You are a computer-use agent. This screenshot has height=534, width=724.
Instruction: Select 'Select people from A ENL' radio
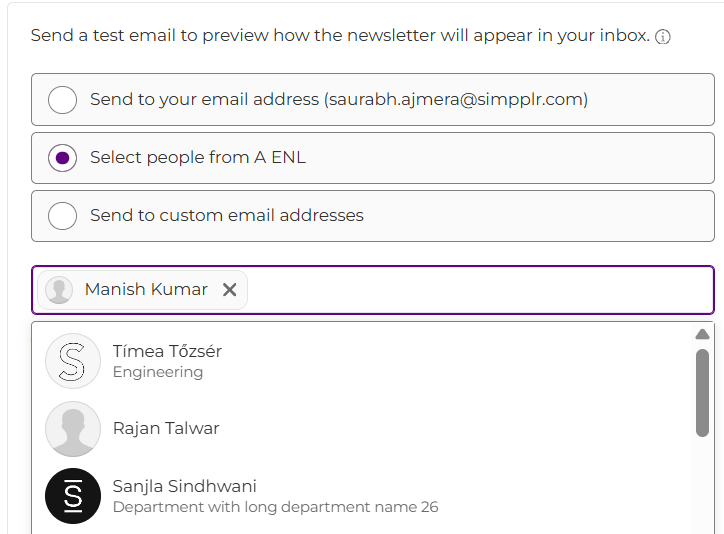[63, 158]
